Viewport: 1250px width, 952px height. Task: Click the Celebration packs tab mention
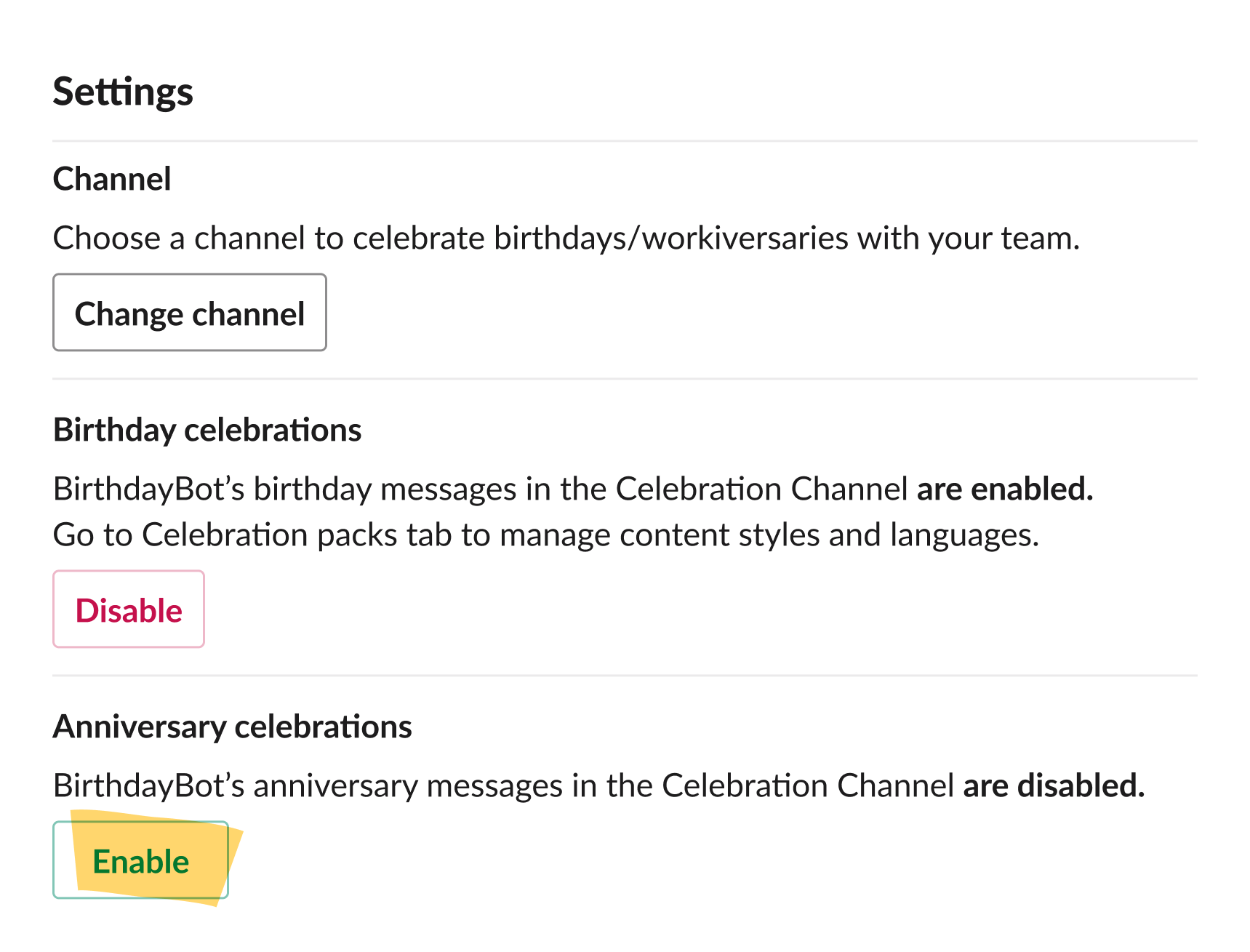[269, 534]
